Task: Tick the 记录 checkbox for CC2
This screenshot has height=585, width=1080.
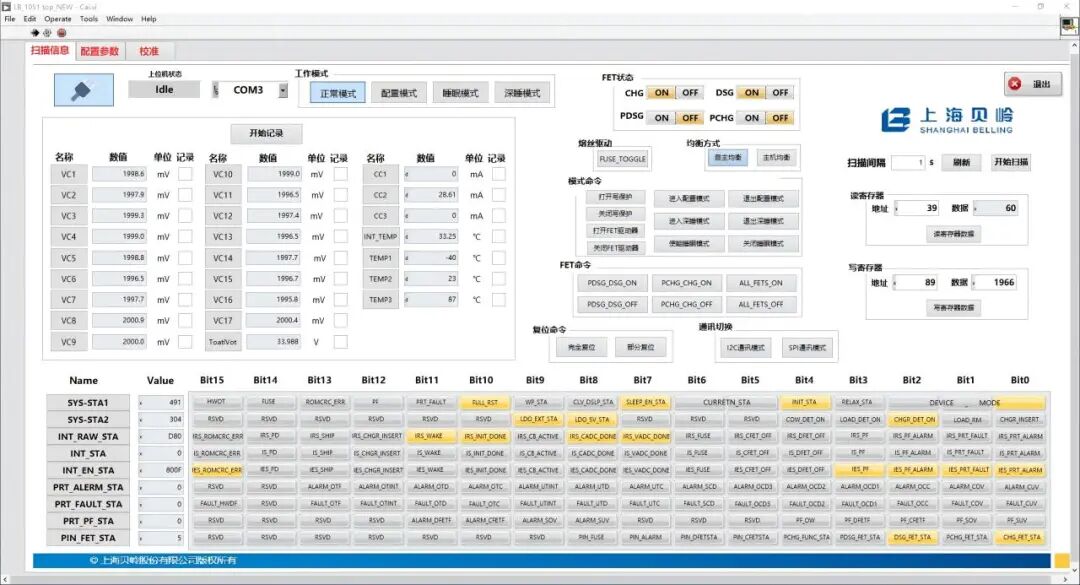Action: [x=499, y=195]
